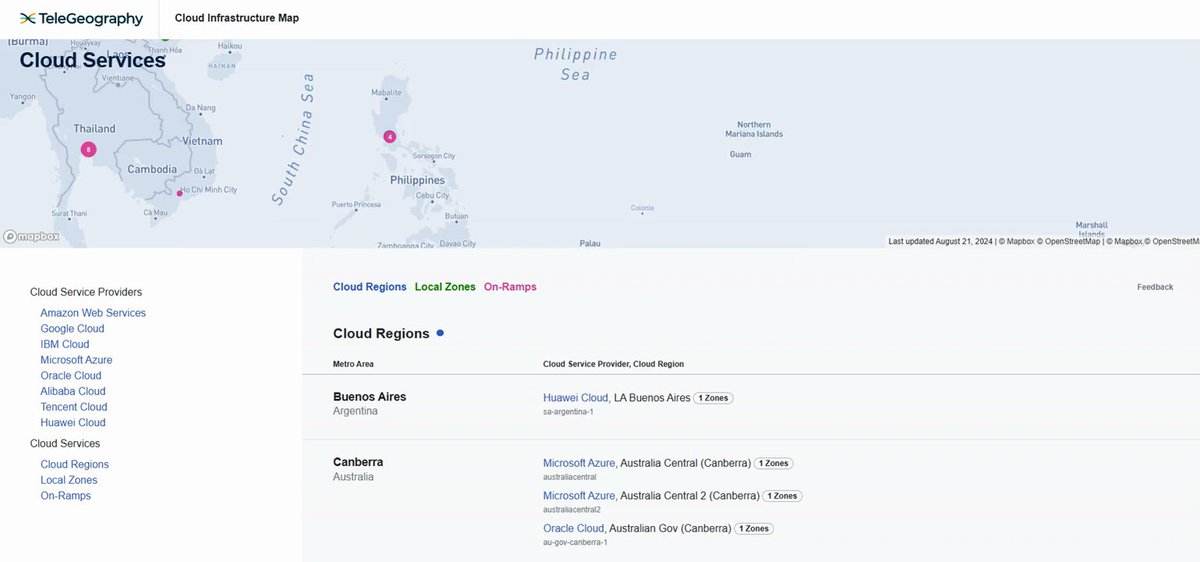The height and width of the screenshot is (562, 1200).
Task: Go to Cloud Regions in the sidebar
Action: pos(75,465)
